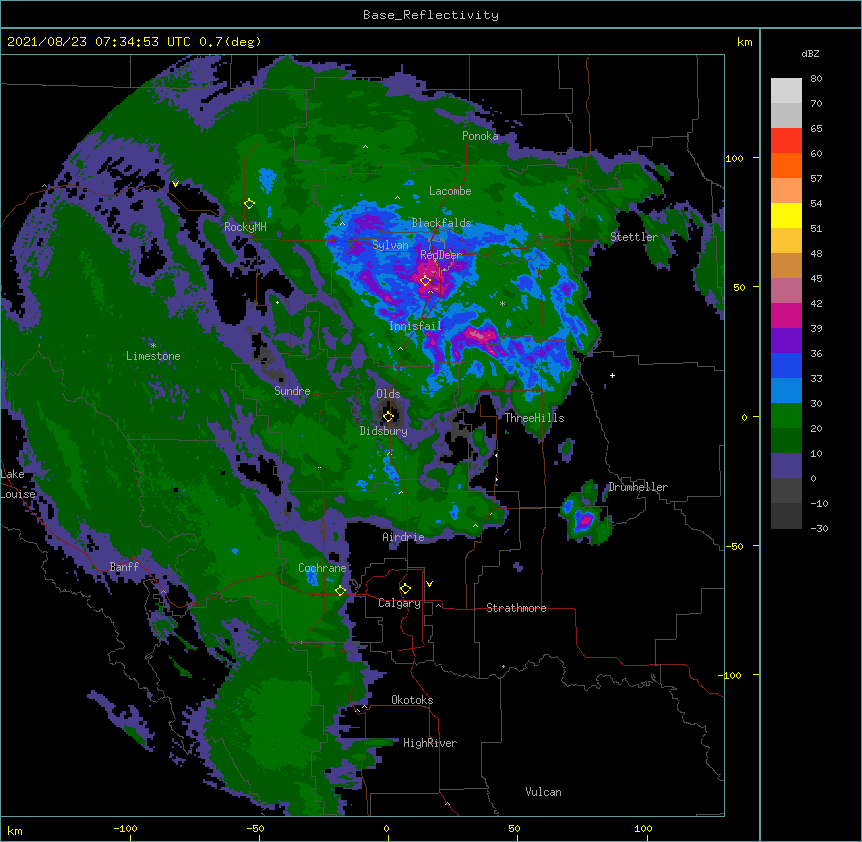Click the RockyMH label
Image resolution: width=862 pixels, height=842 pixels.
tap(245, 227)
